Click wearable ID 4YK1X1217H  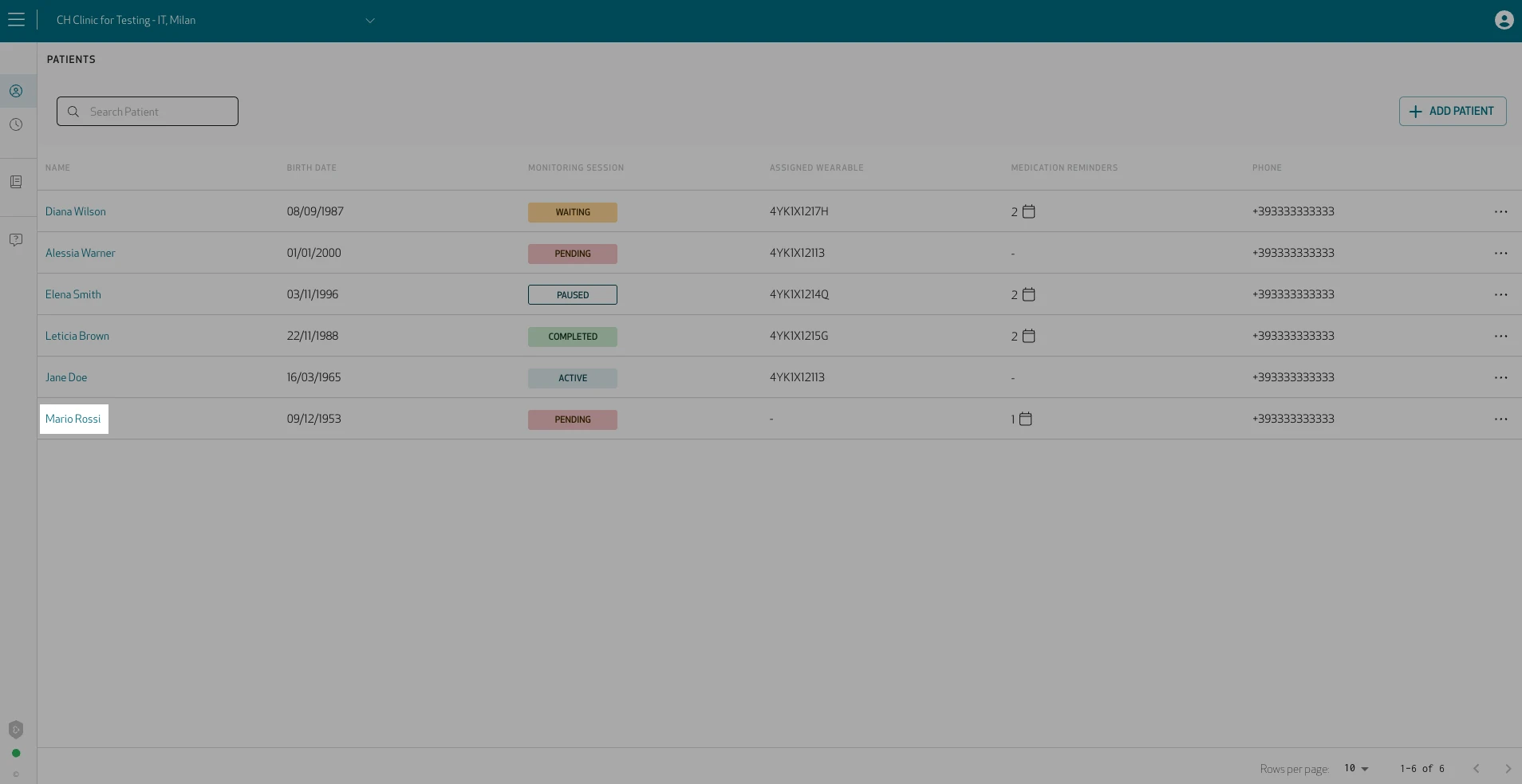pyautogui.click(x=799, y=211)
